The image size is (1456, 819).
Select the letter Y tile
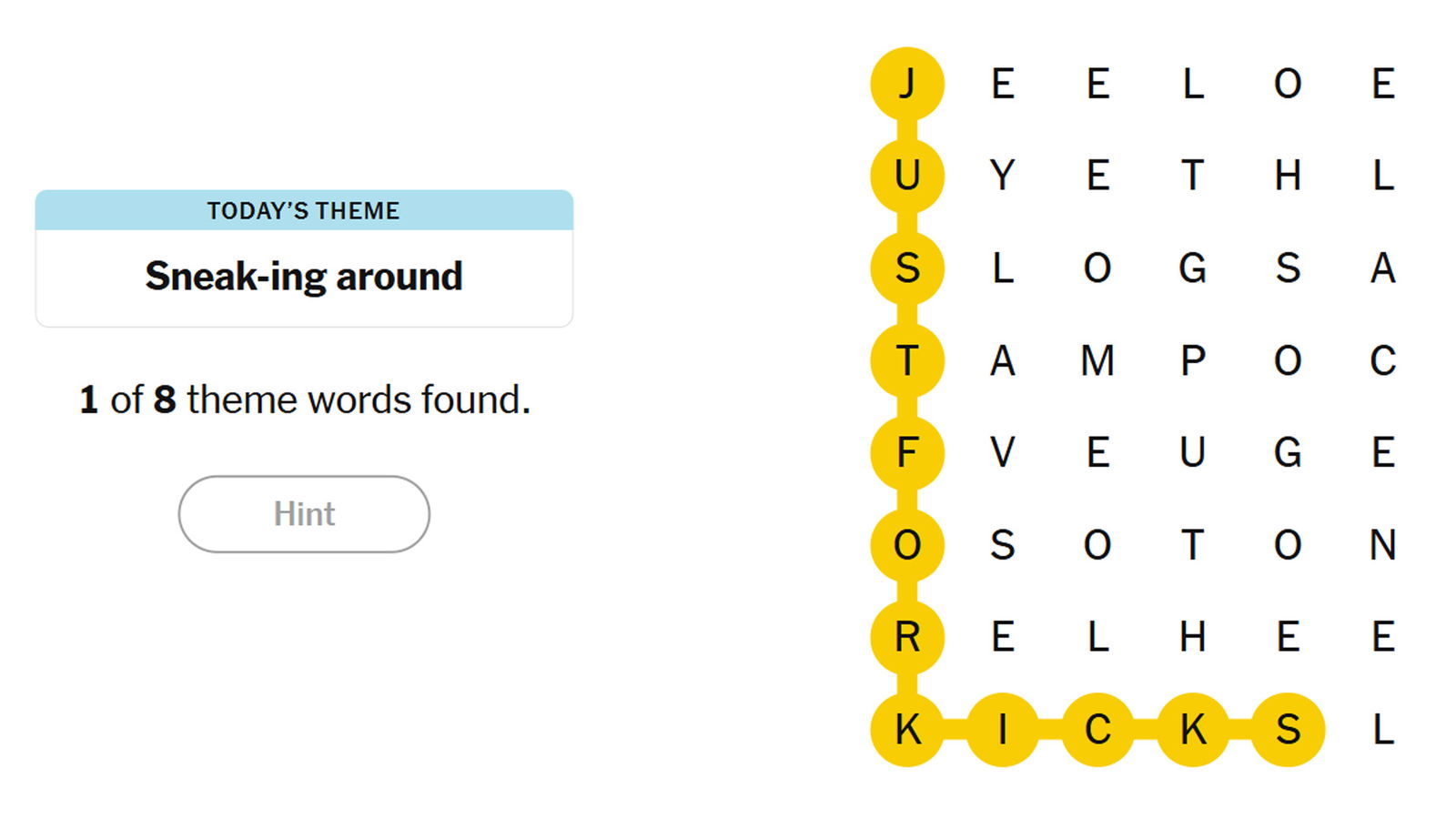(1002, 176)
